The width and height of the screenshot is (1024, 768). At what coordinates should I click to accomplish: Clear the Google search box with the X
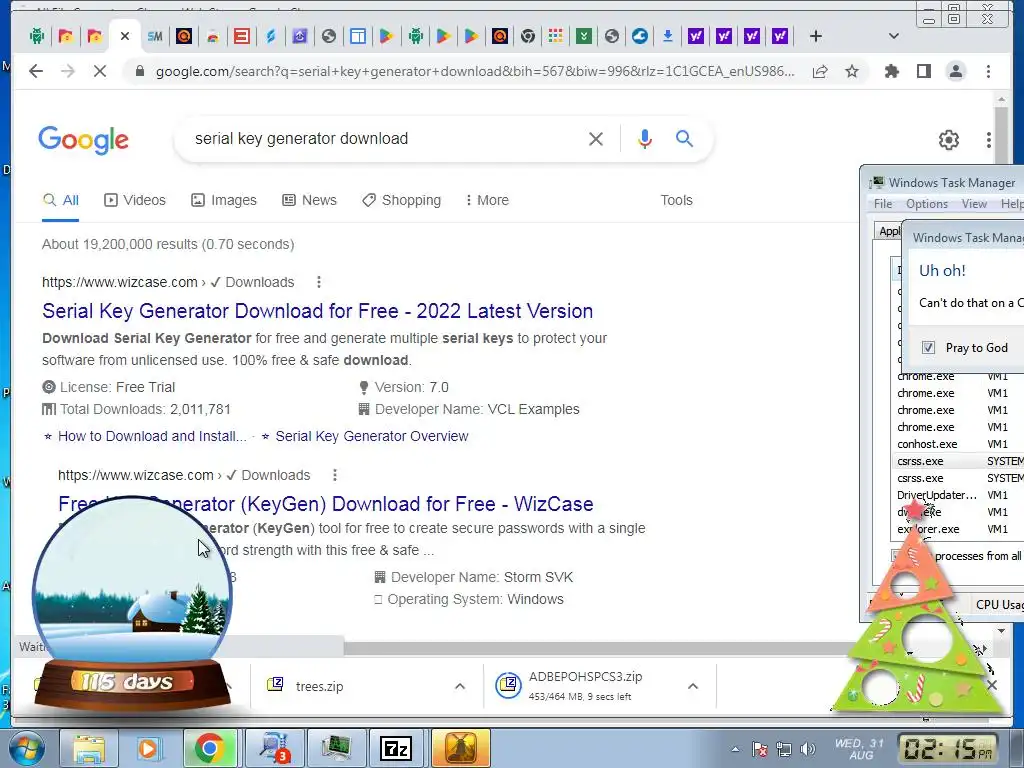(596, 138)
